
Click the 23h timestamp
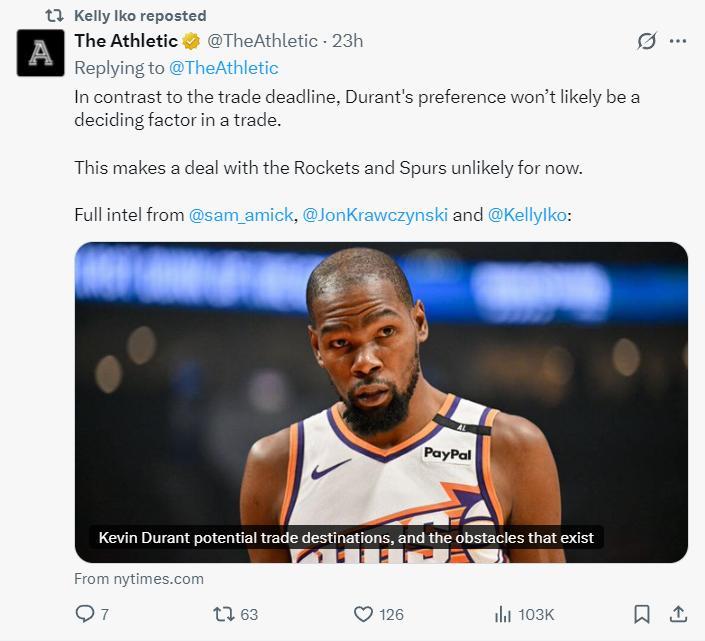[347, 41]
